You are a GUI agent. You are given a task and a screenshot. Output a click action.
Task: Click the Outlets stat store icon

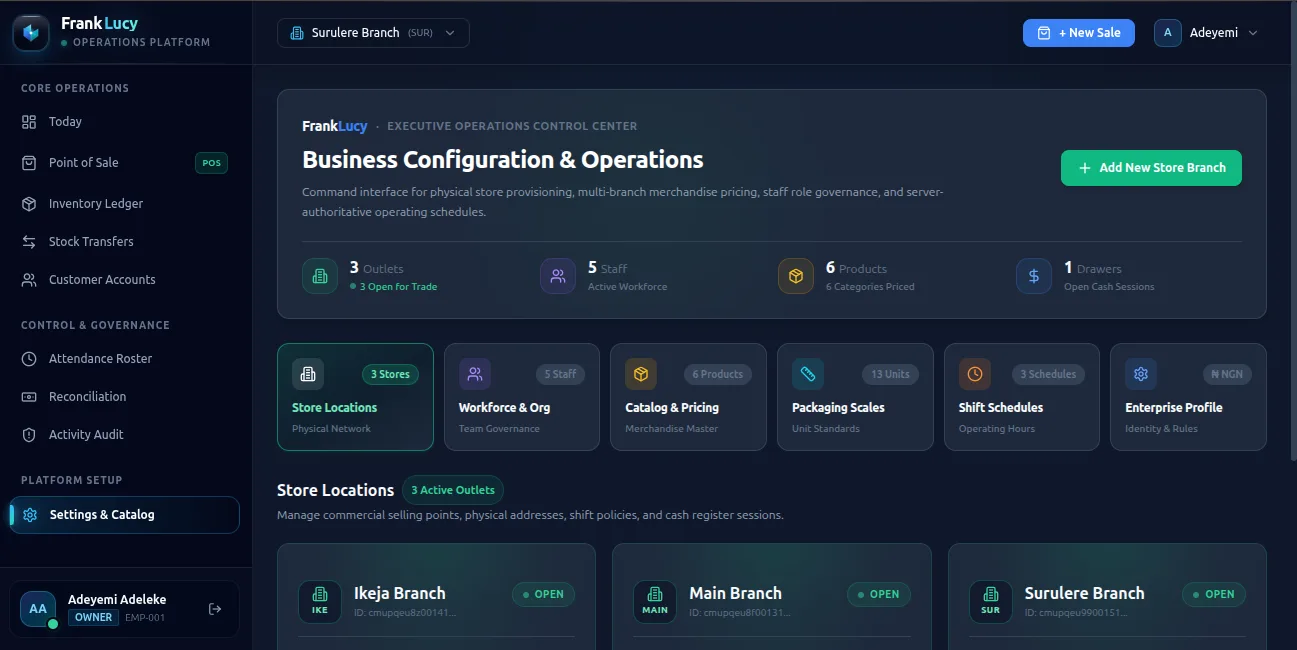click(x=320, y=276)
